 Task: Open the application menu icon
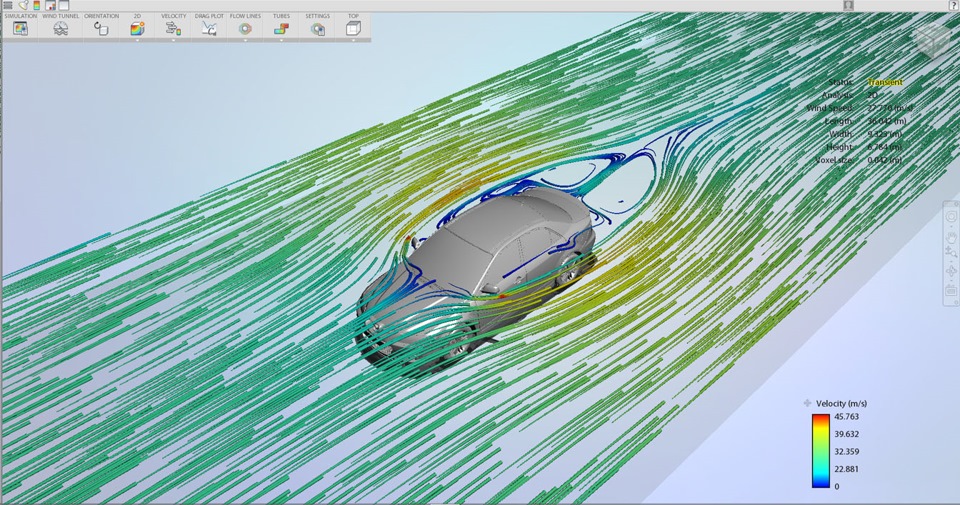point(8,5)
